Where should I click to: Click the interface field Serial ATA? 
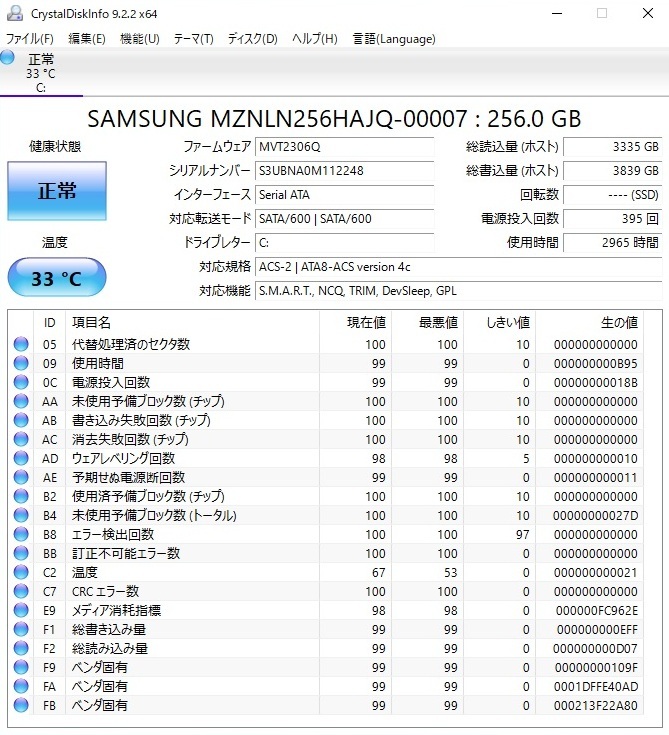[345, 195]
